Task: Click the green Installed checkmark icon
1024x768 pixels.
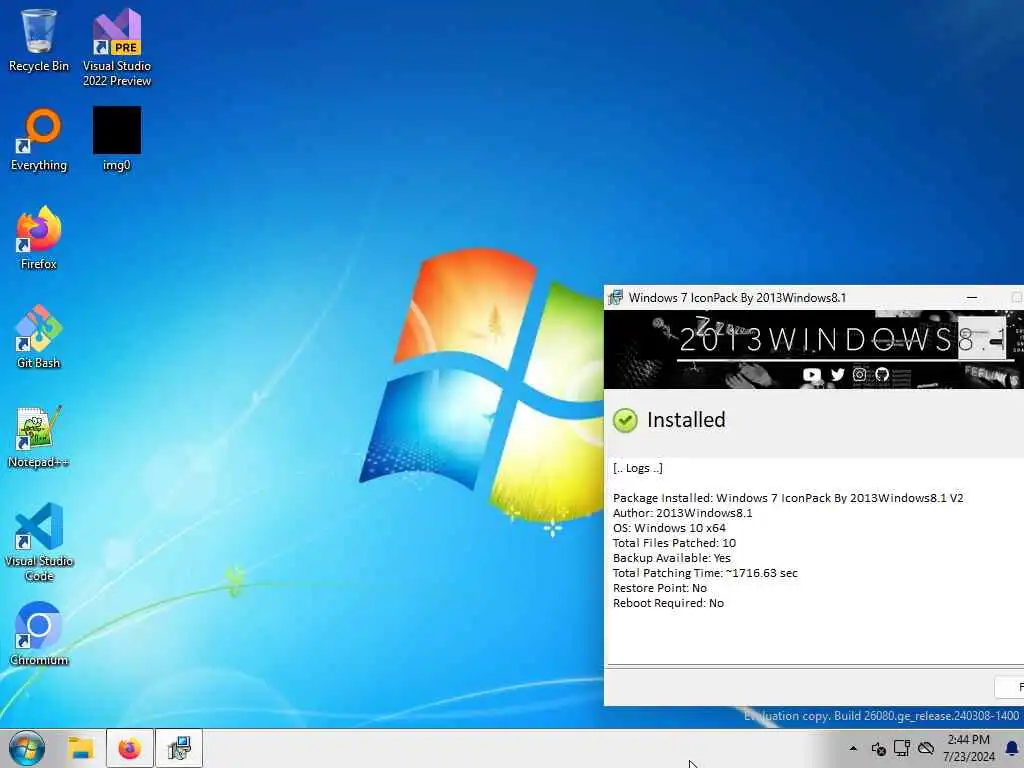Action: pos(625,420)
